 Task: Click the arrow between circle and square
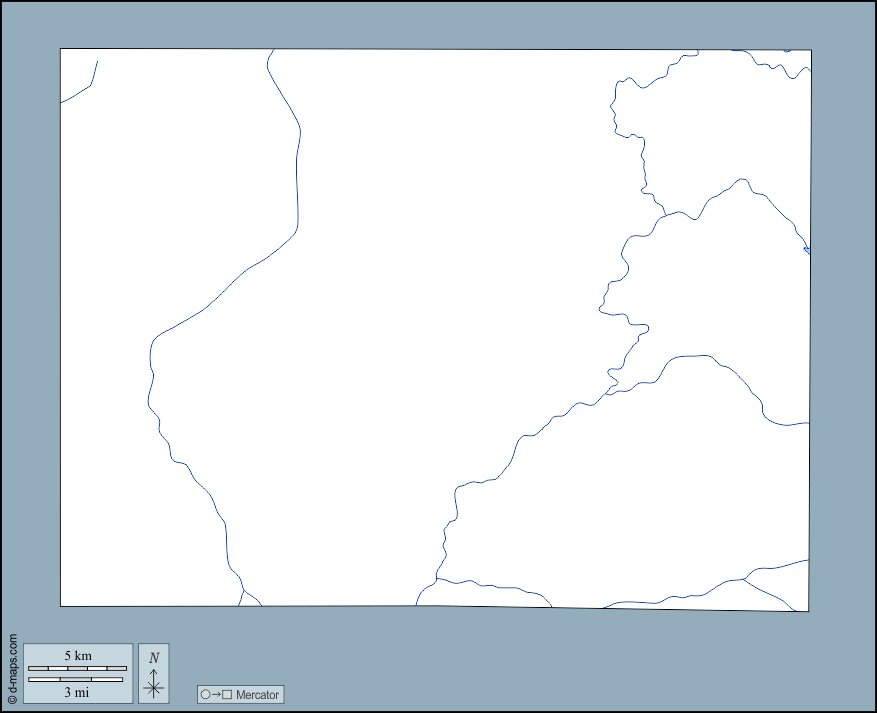click(x=216, y=695)
